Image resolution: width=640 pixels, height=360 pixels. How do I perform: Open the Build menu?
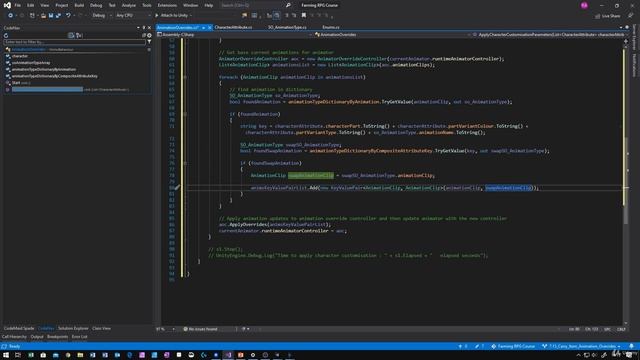tap(79, 5)
